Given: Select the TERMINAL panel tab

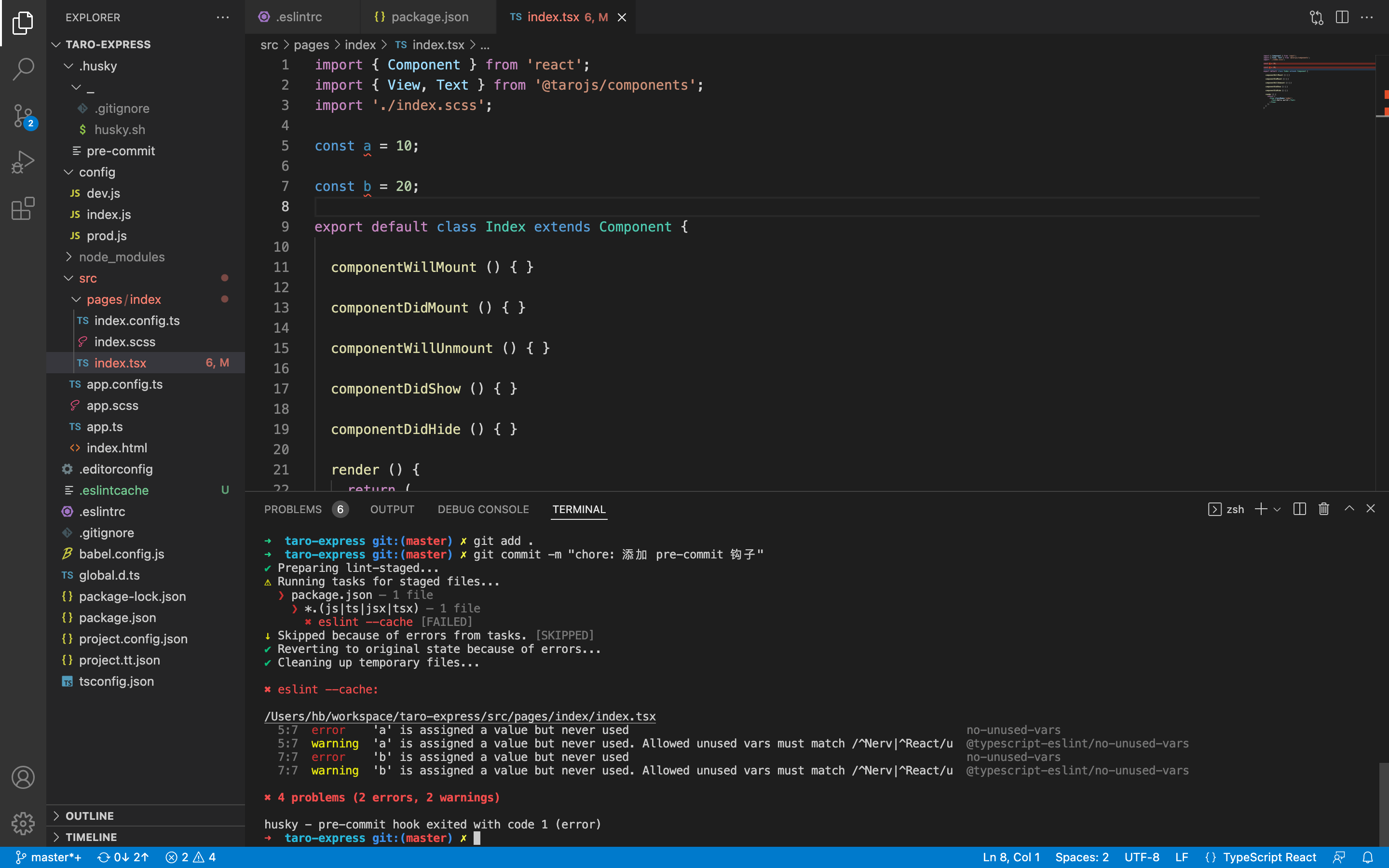Looking at the screenshot, I should [579, 509].
